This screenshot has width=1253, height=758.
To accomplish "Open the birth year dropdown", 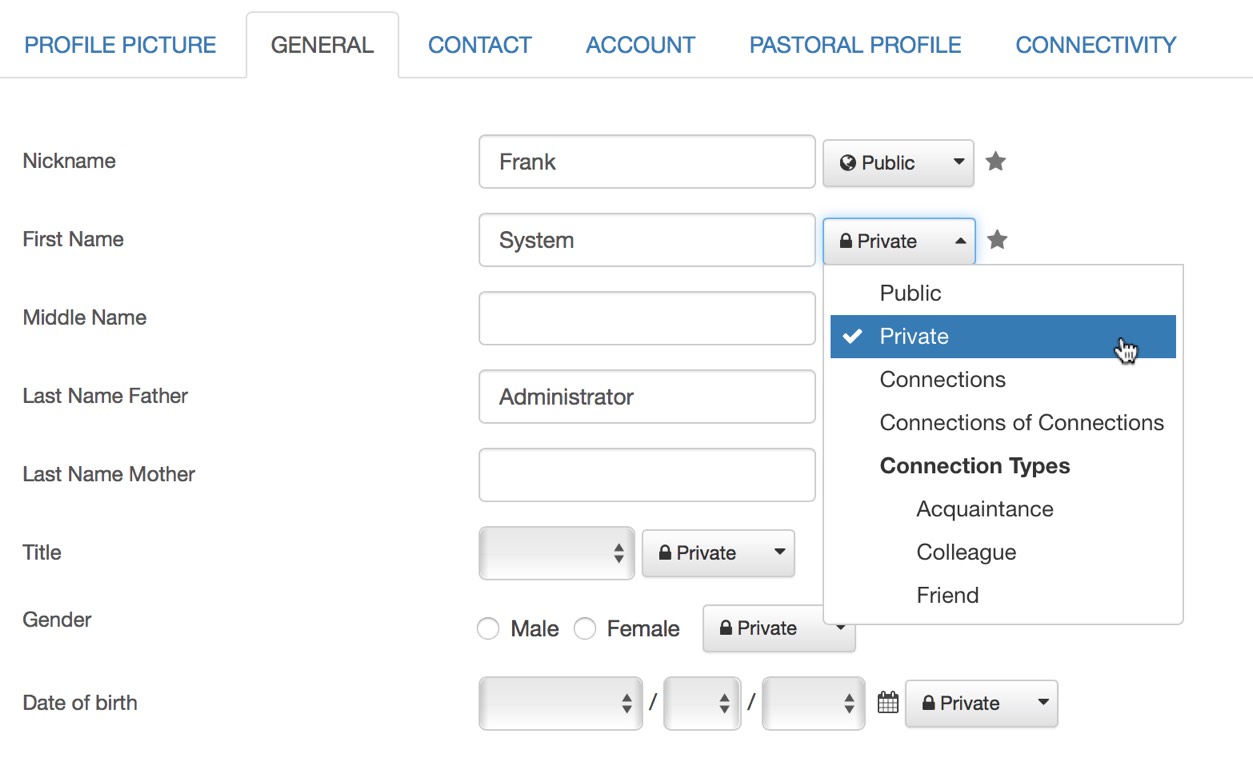I will click(x=813, y=703).
